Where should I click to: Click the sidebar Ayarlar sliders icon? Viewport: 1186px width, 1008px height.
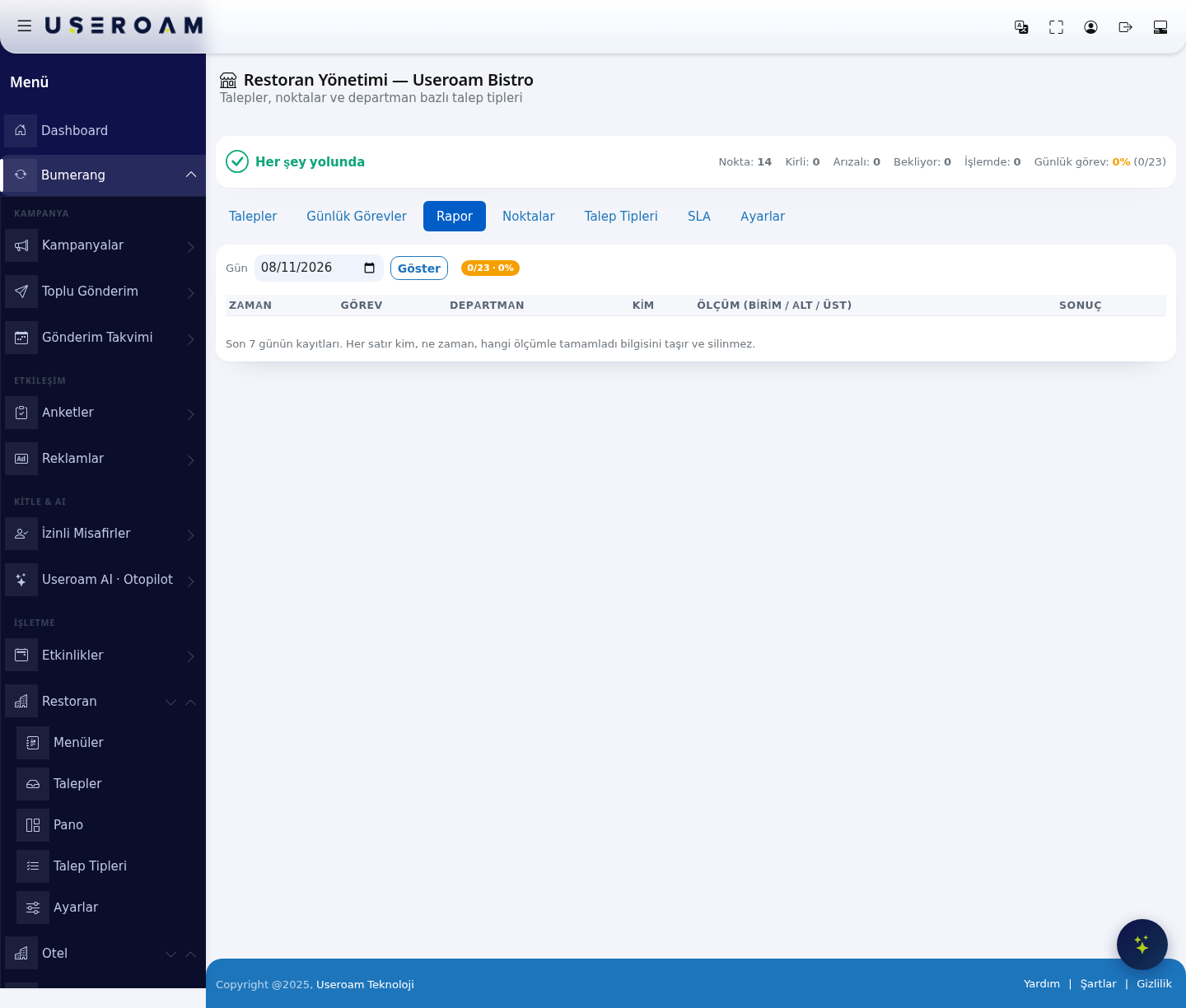[33, 908]
